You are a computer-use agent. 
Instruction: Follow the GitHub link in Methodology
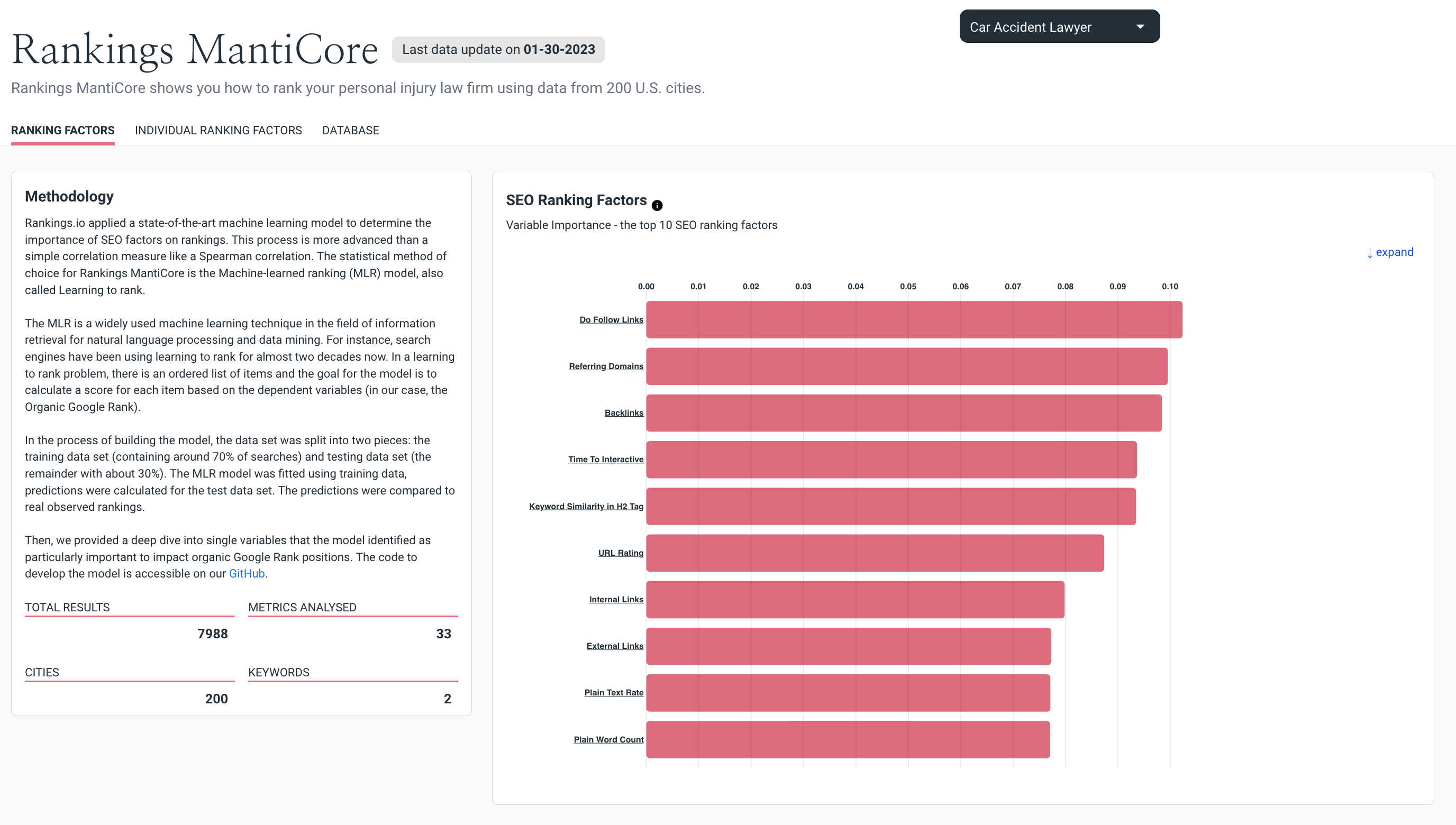(247, 573)
